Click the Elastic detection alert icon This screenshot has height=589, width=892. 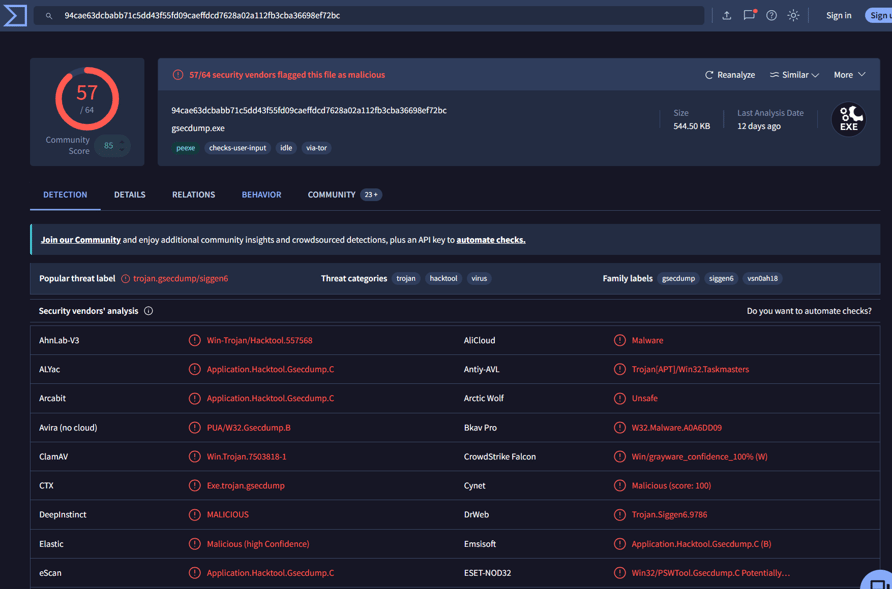click(195, 544)
